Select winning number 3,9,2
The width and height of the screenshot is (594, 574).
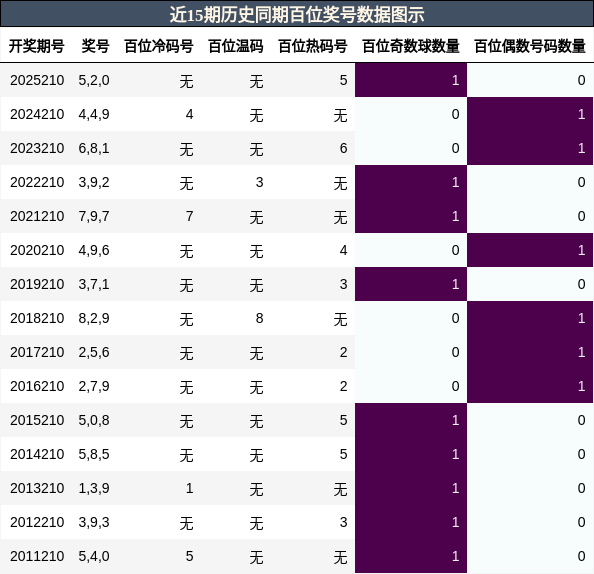coord(94,182)
